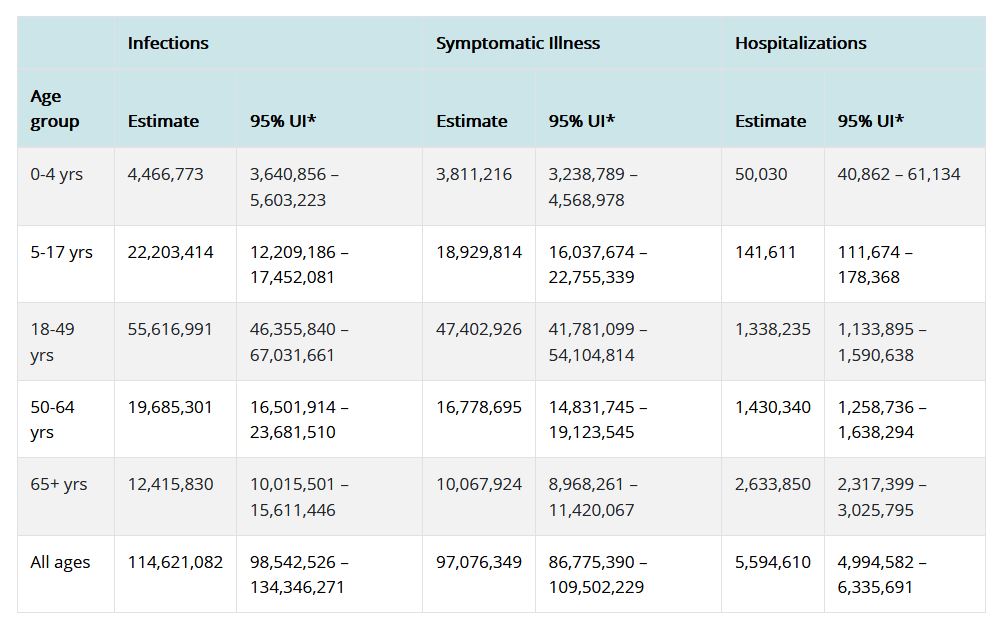997x631 pixels.
Task: Click the "40,862 – 61,134" interval cell
Action: pos(898,174)
